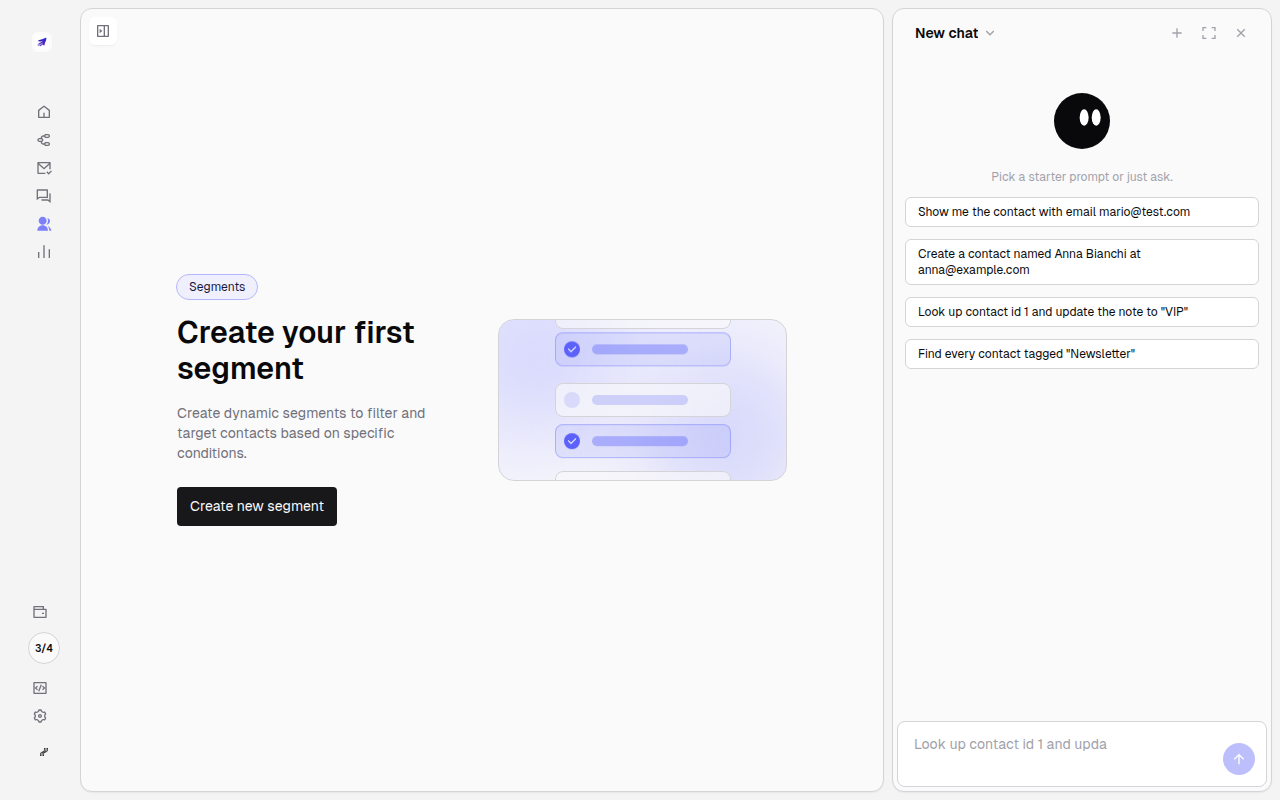
Task: Toggle the side panel layout icon
Action: (103, 31)
